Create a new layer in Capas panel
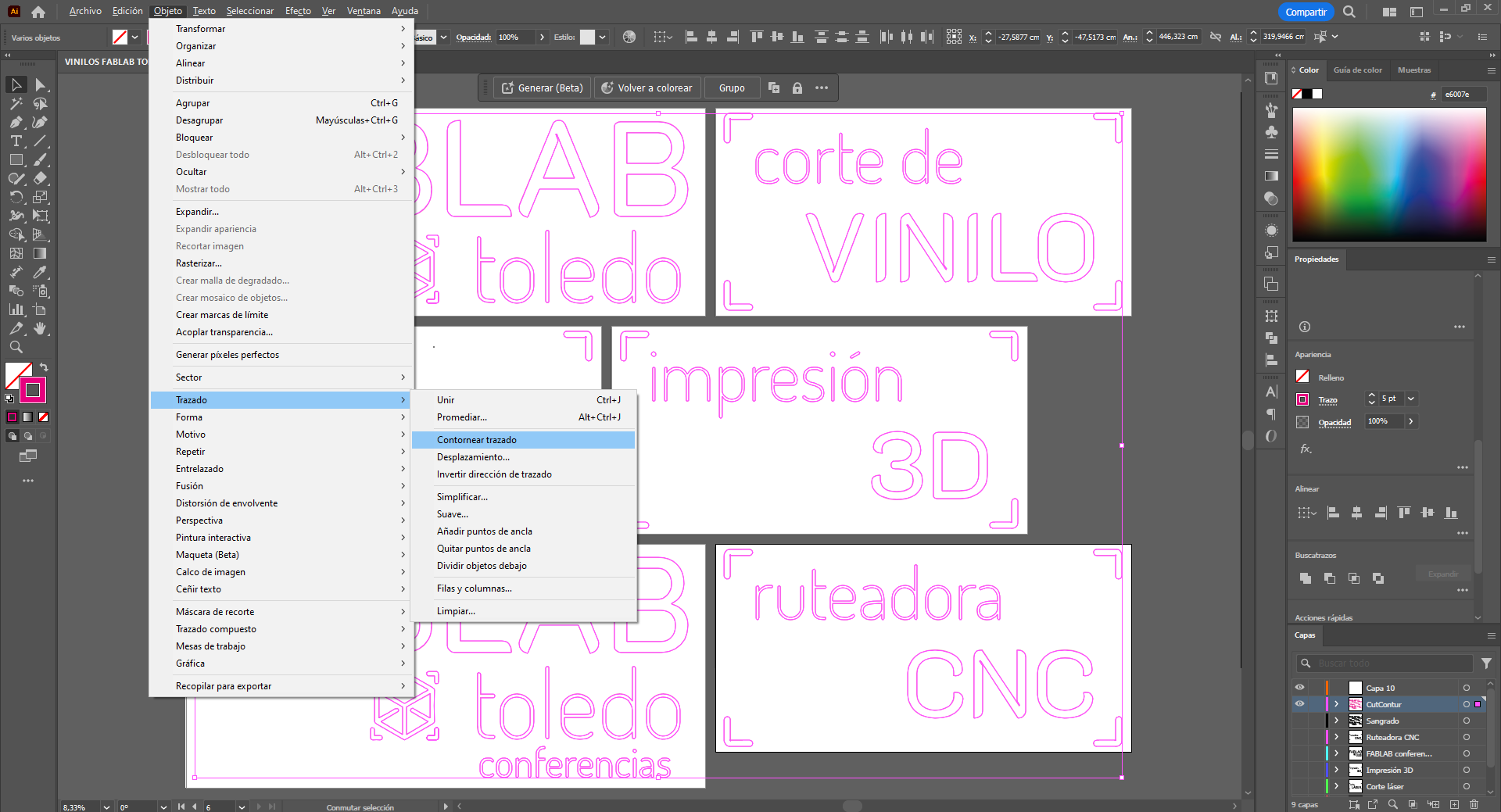The width and height of the screenshot is (1501, 812). 1454,804
